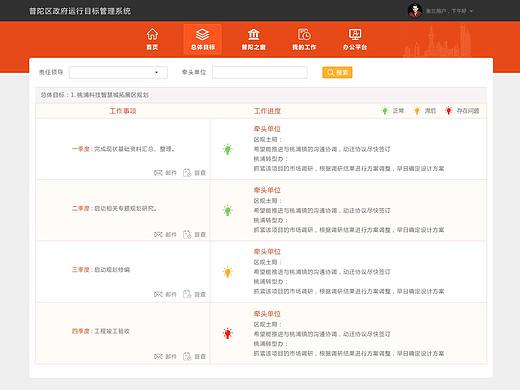
Task: Select the 四季度 工程竣工验收 text
Action: coord(112,331)
